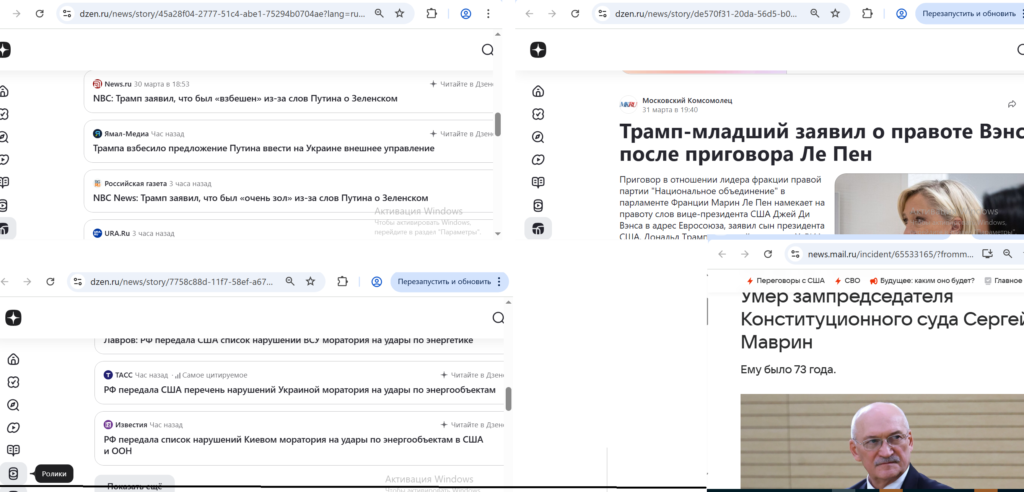Click Dzen logo in Le Pen article window
The width and height of the screenshot is (1024, 492).
coord(538,50)
